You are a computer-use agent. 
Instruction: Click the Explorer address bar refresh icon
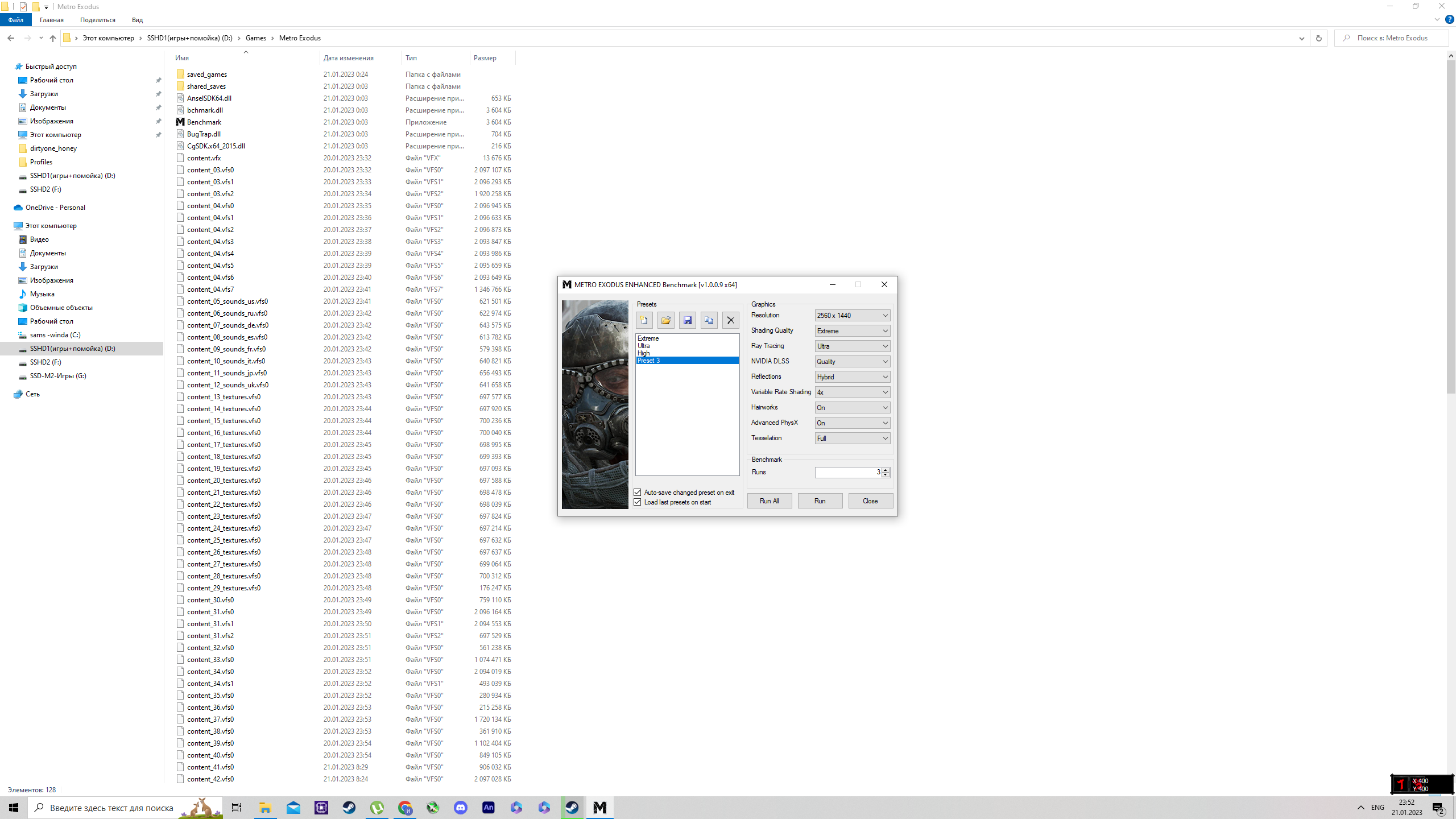pos(1318,38)
